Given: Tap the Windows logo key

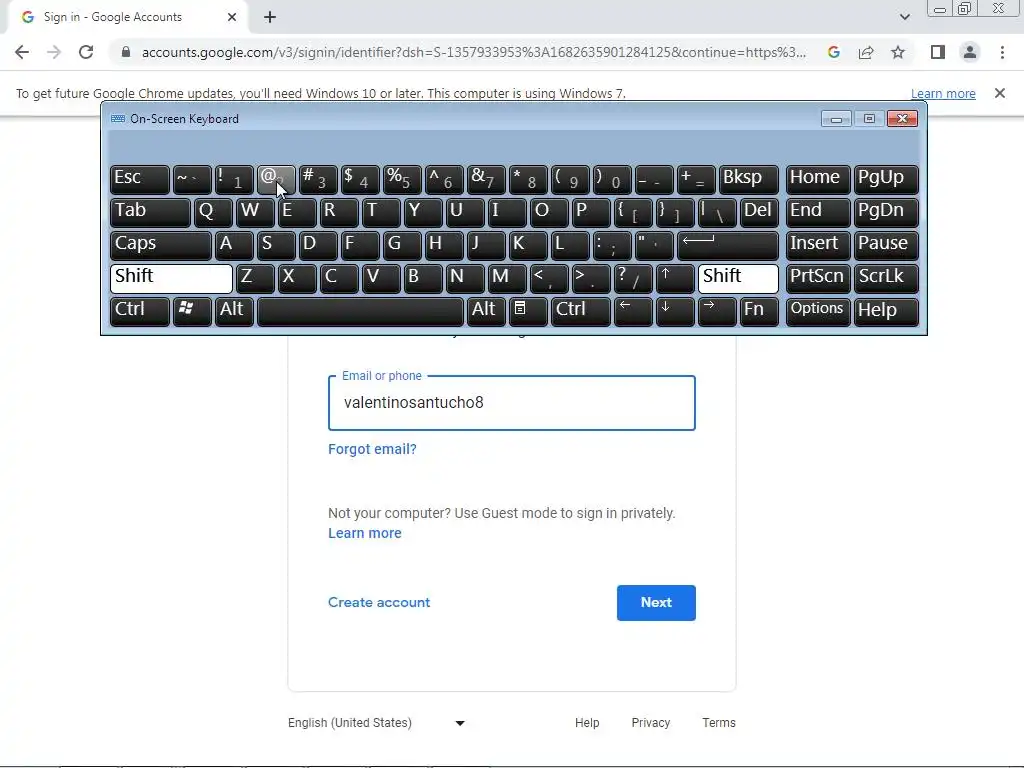Looking at the screenshot, I should pos(192,312).
